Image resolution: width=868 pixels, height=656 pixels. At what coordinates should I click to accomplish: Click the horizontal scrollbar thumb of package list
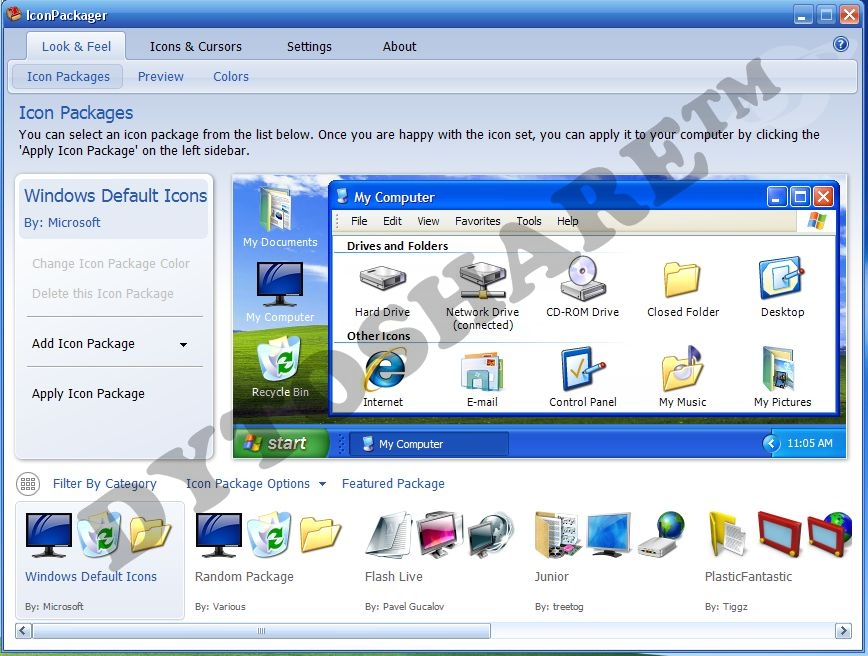click(x=261, y=631)
